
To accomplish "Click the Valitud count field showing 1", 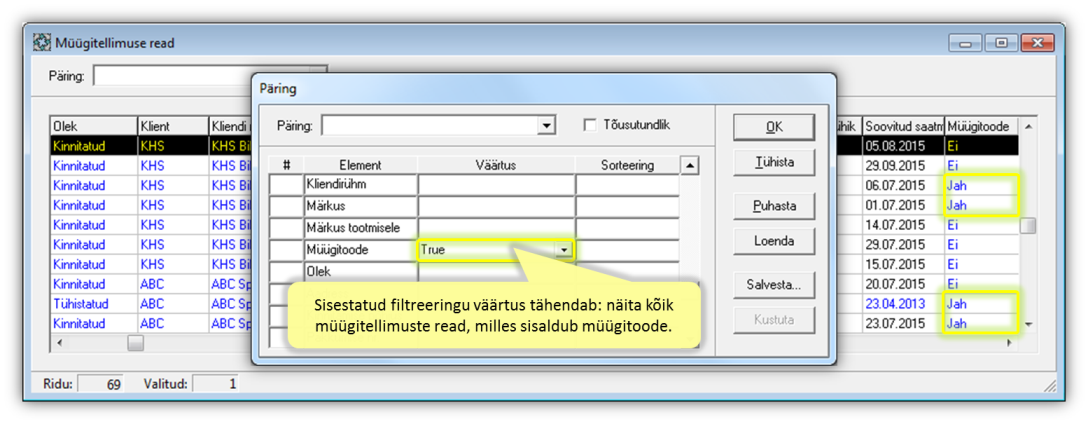I will point(214,383).
